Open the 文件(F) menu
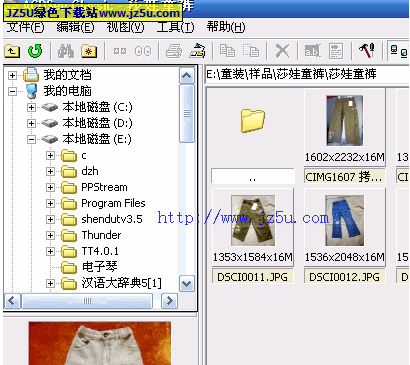This screenshot has height=365, width=410. click(25, 27)
